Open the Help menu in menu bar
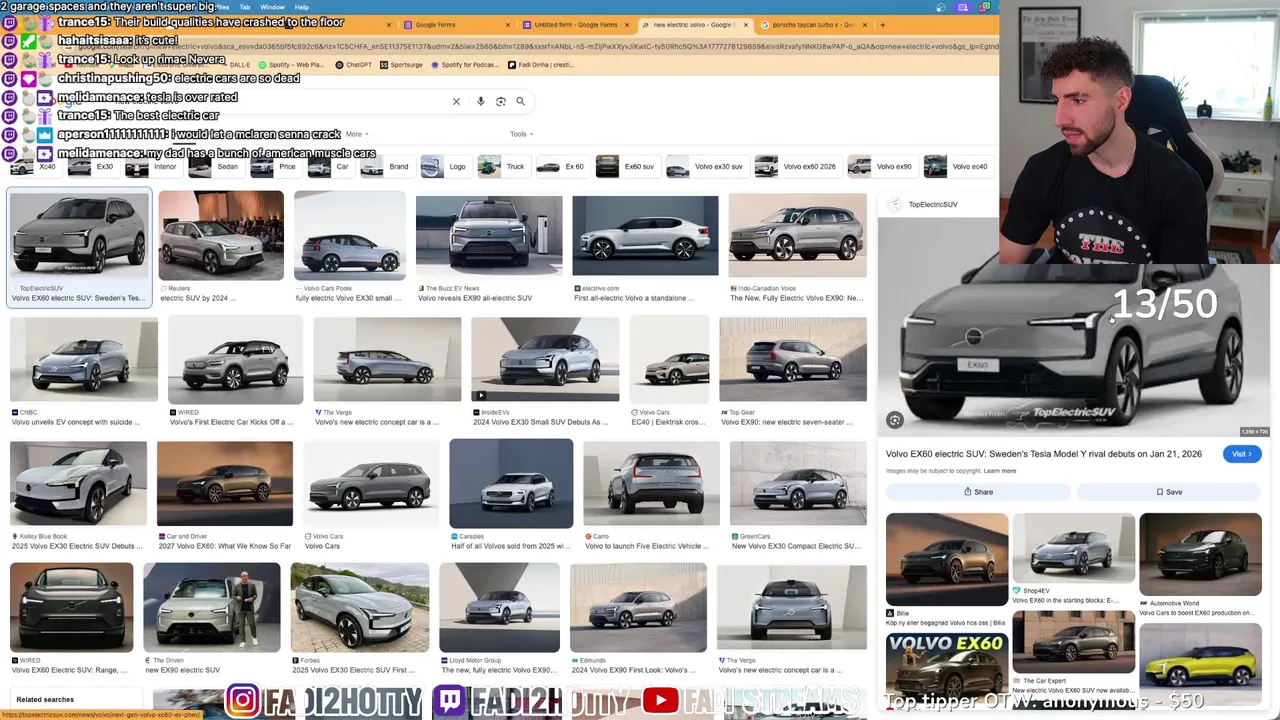The height and width of the screenshot is (720, 1280). point(302,7)
